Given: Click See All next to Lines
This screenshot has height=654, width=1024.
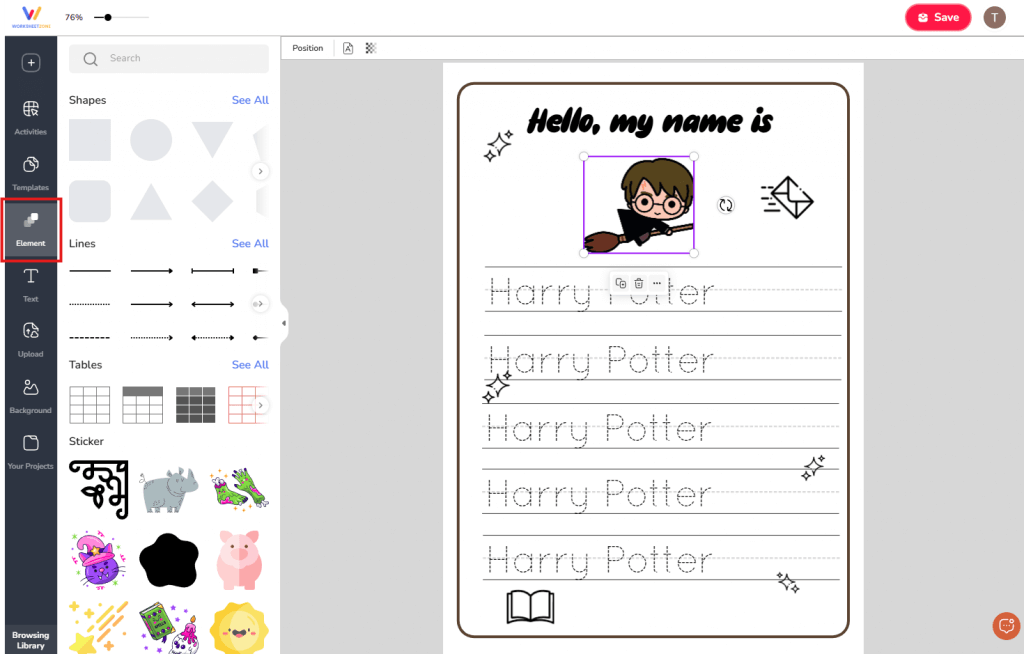Looking at the screenshot, I should tap(250, 244).
